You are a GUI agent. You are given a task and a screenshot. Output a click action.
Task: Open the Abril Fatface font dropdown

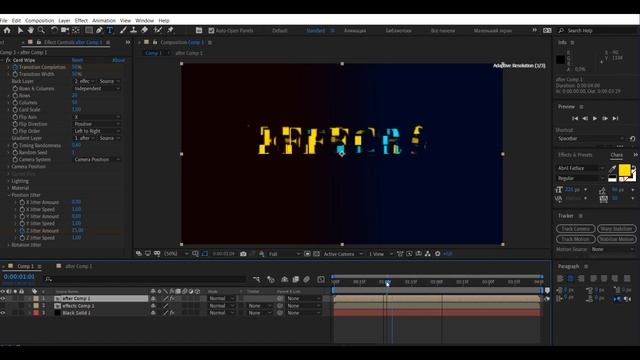580,168
